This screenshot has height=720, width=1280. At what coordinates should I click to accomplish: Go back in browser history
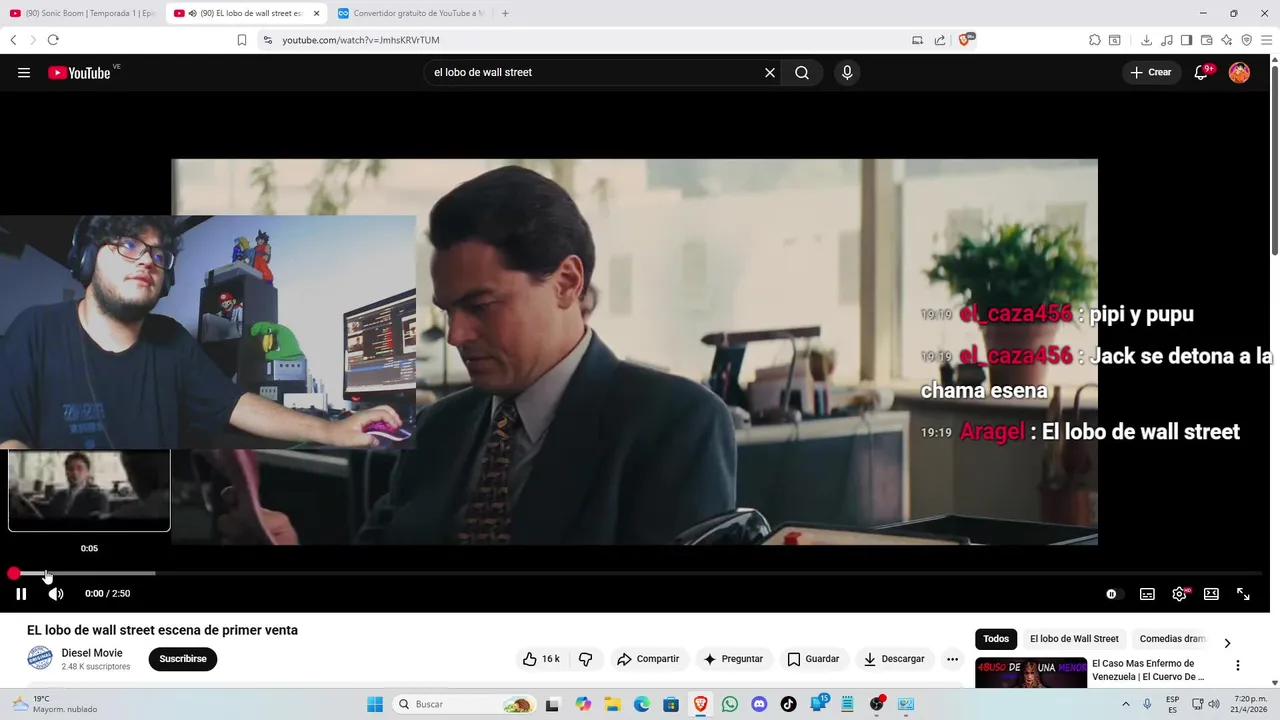[x=13, y=40]
